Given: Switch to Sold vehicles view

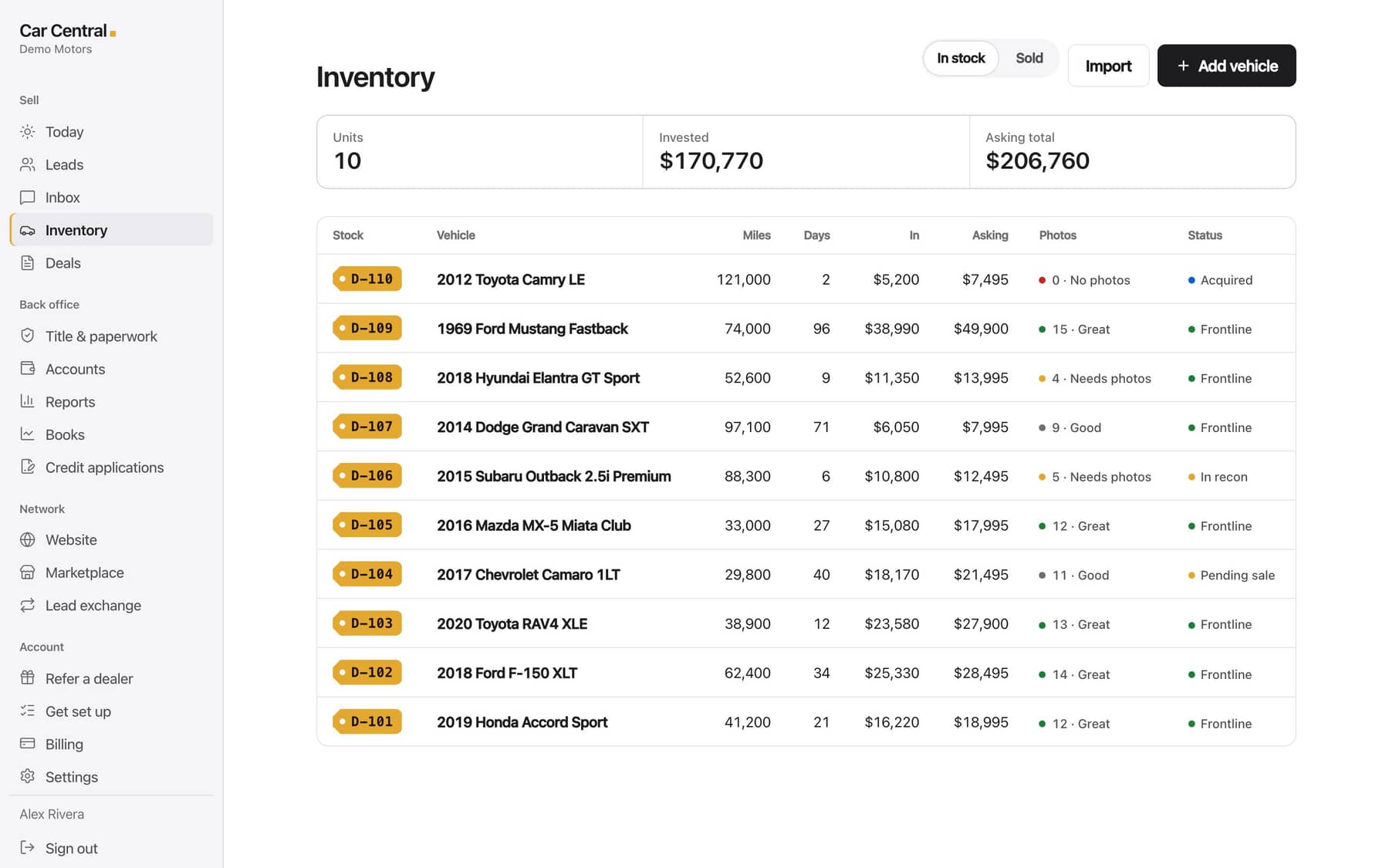Looking at the screenshot, I should tap(1029, 58).
